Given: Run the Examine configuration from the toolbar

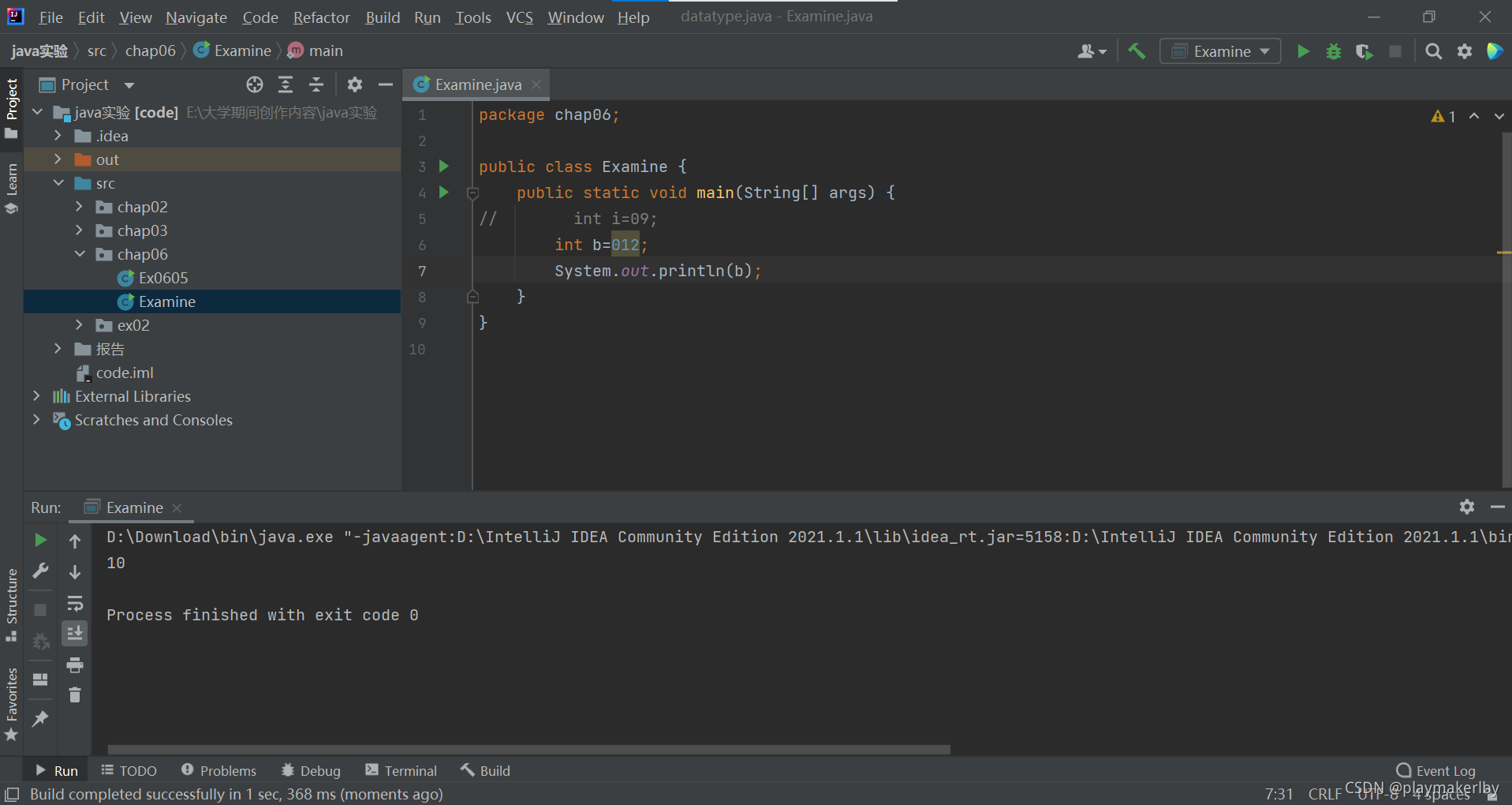Looking at the screenshot, I should 1303,51.
